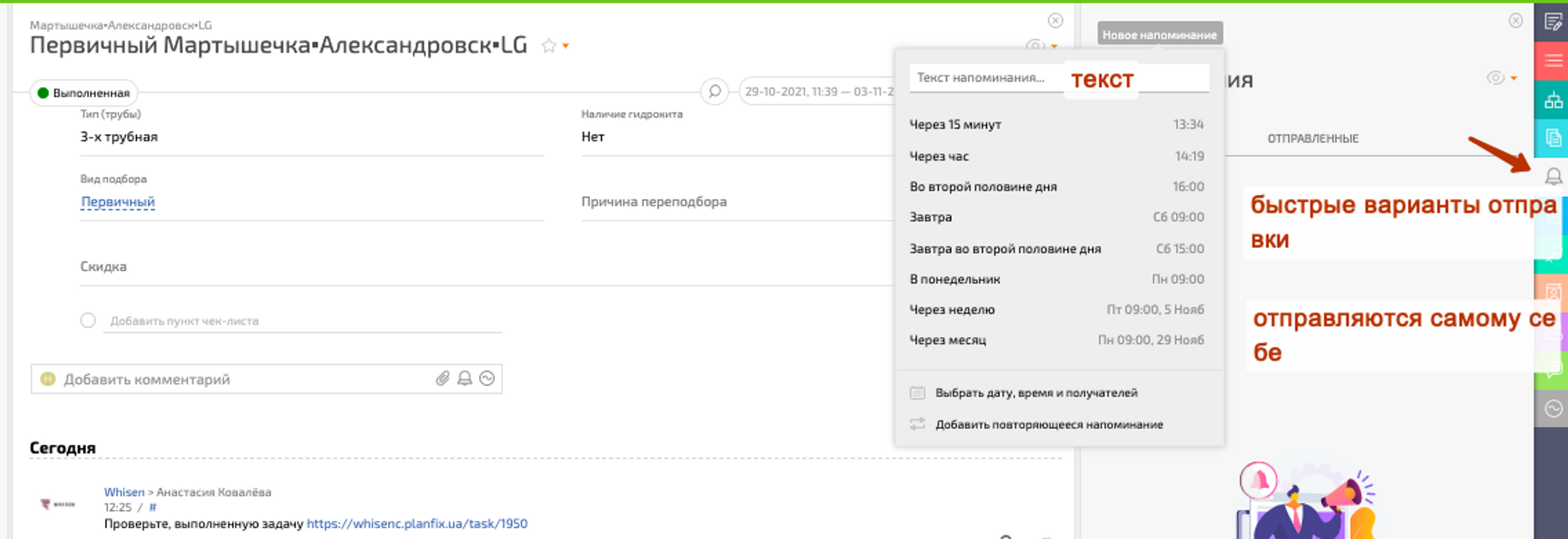This screenshot has height=539, width=1568.
Task: Click the paperclip attach file icon
Action: [x=442, y=379]
